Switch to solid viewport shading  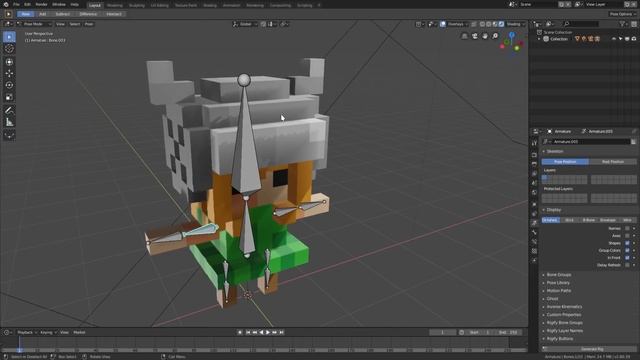tap(489, 24)
